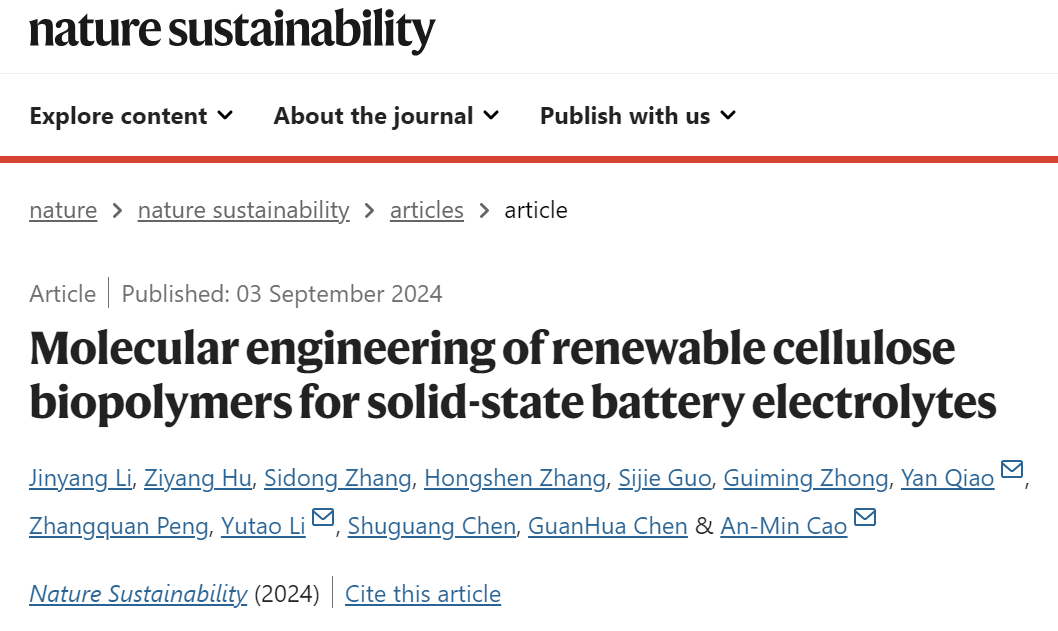Click the email envelope icon next to Yan Qiao
This screenshot has width=1058, height=631.
pyautogui.click(x=1011, y=468)
